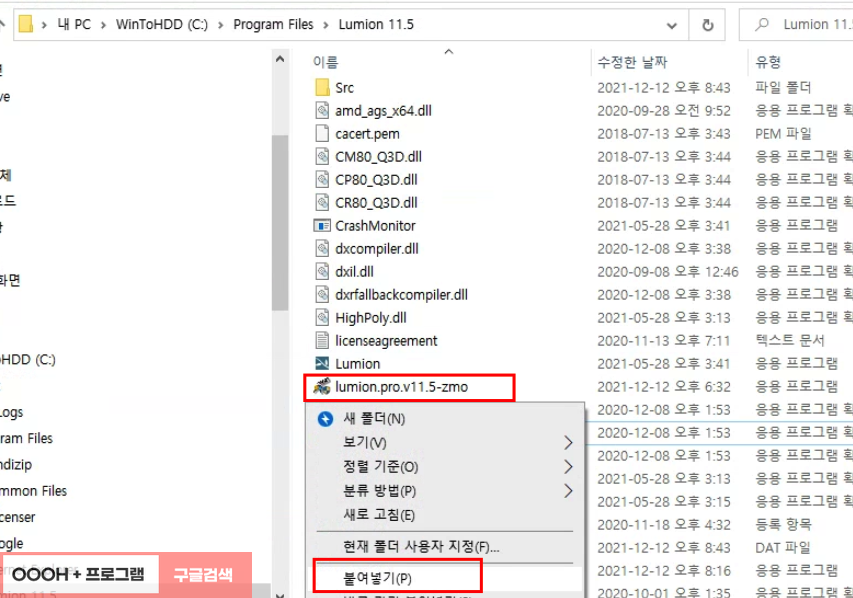Click type cell DAT 파일
Image resolution: width=853 pixels, height=598 pixels.
tap(782, 547)
